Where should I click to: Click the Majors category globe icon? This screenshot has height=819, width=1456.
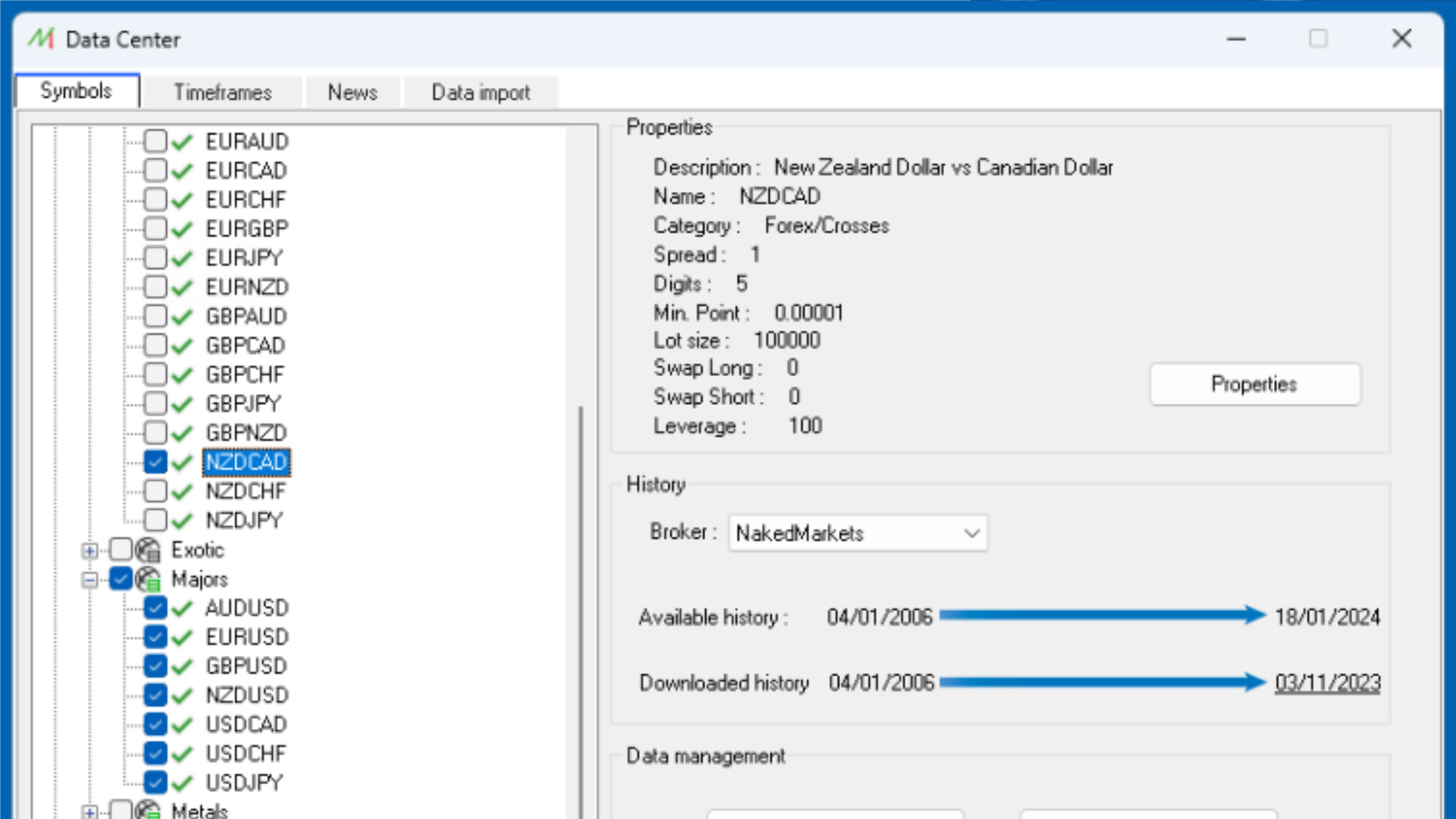[x=148, y=579]
